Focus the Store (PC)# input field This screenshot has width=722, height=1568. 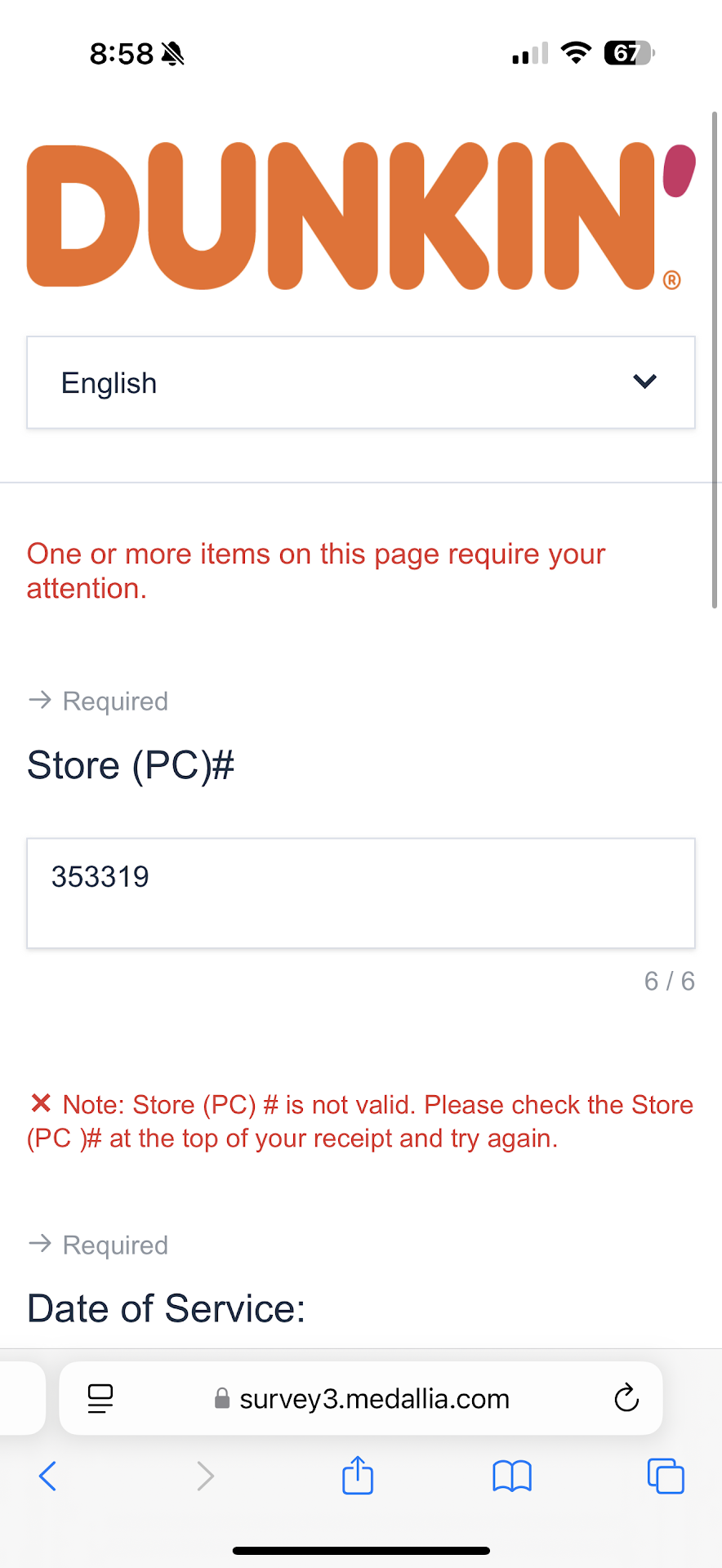click(360, 893)
